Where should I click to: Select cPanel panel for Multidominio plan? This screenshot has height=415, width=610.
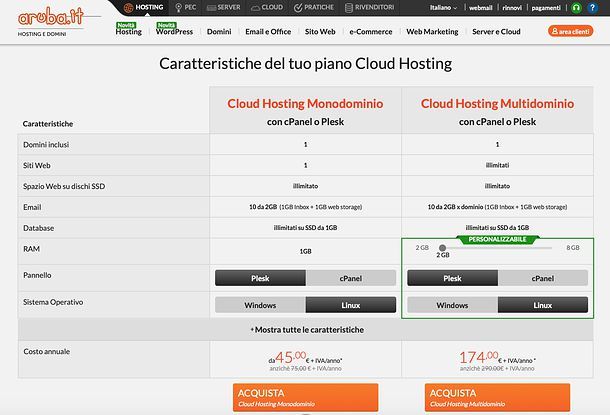(543, 278)
